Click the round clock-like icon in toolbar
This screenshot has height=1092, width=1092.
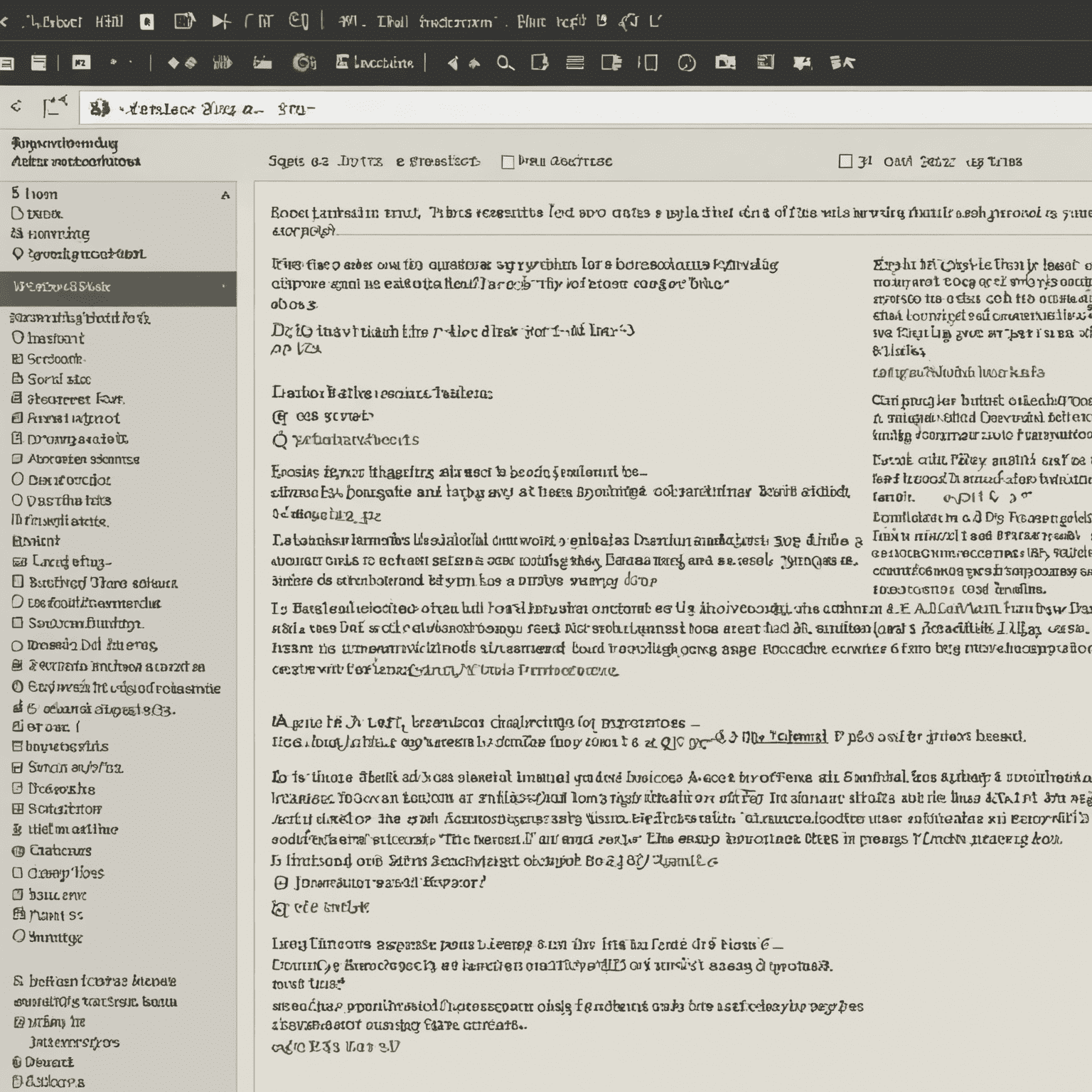686,63
